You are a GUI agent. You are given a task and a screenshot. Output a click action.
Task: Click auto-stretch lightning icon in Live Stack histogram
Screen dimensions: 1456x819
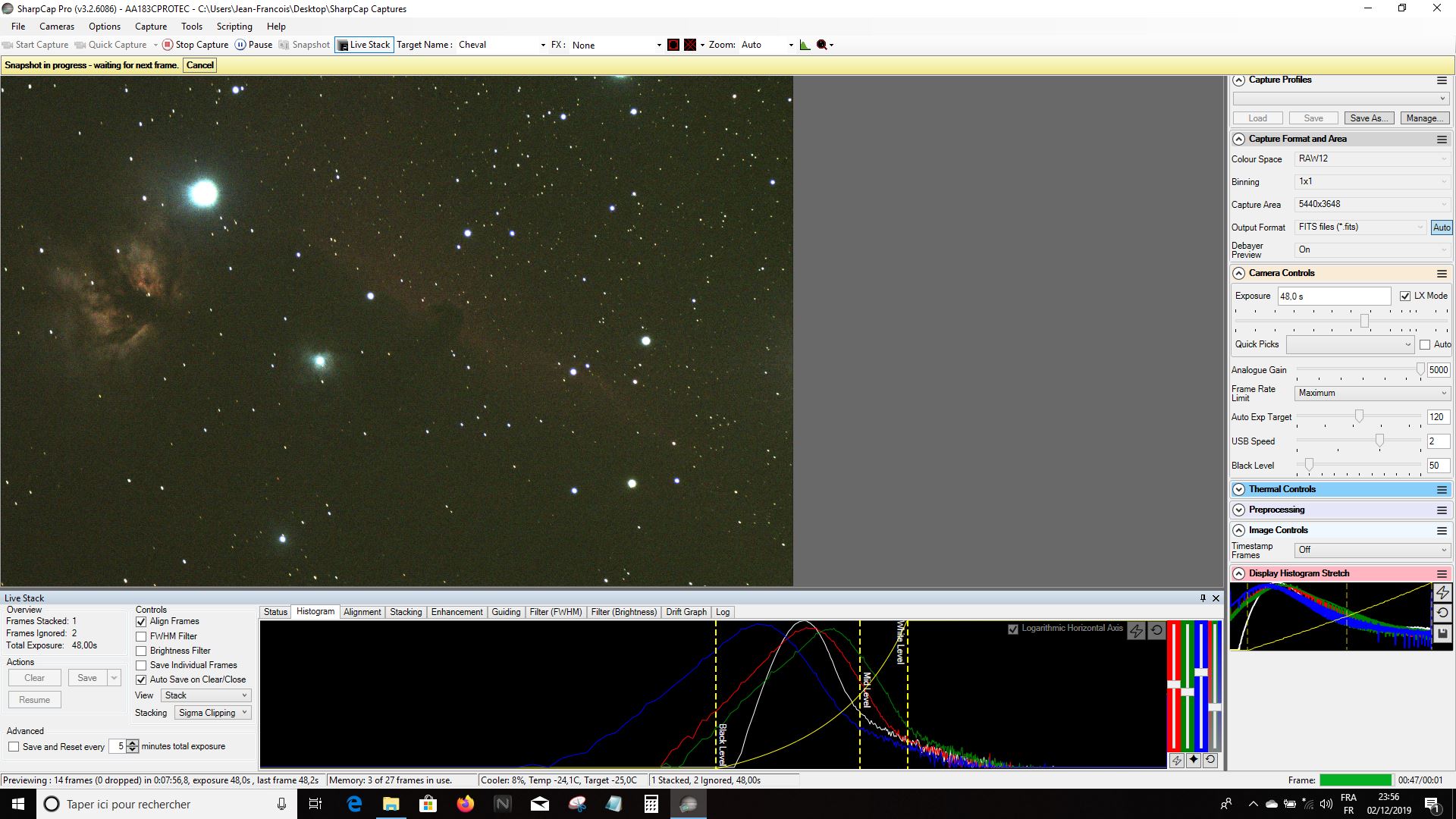click(x=1136, y=630)
